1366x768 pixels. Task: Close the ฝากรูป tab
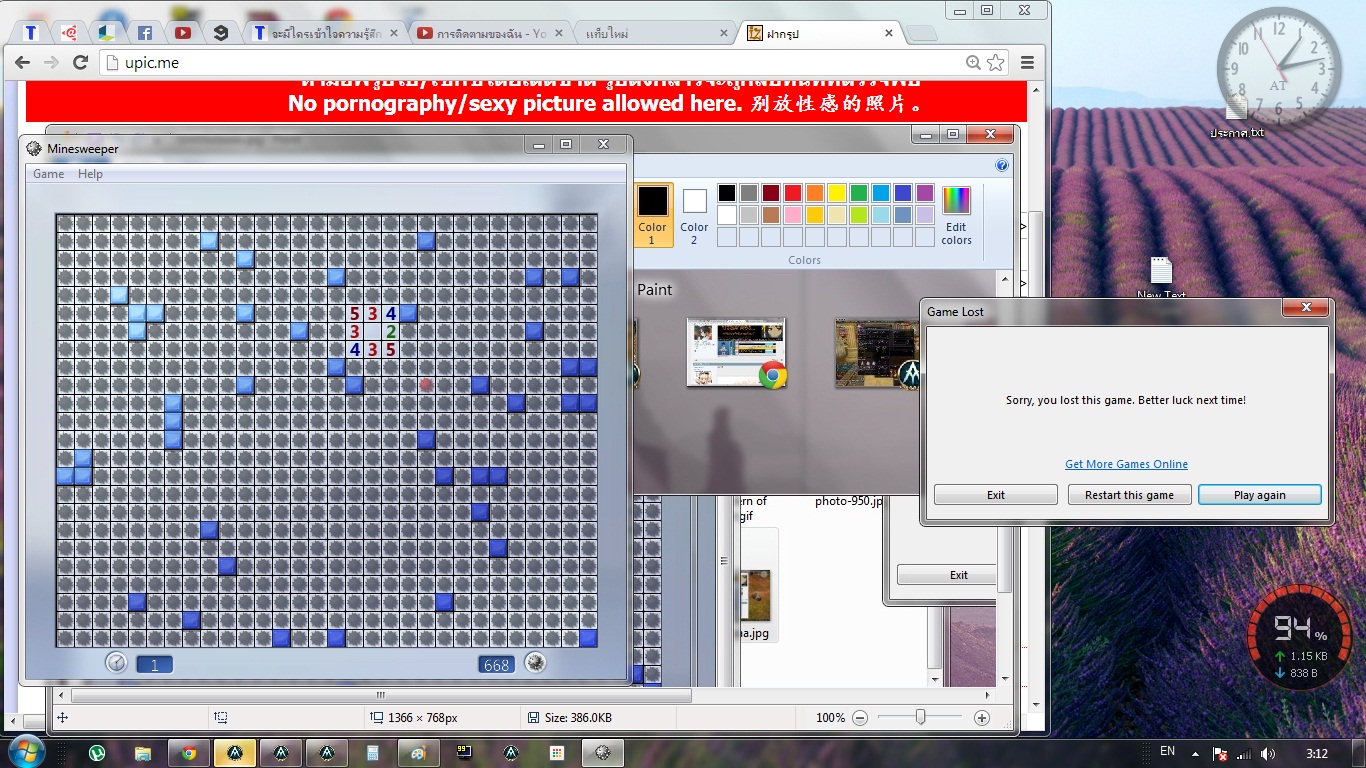(x=889, y=33)
